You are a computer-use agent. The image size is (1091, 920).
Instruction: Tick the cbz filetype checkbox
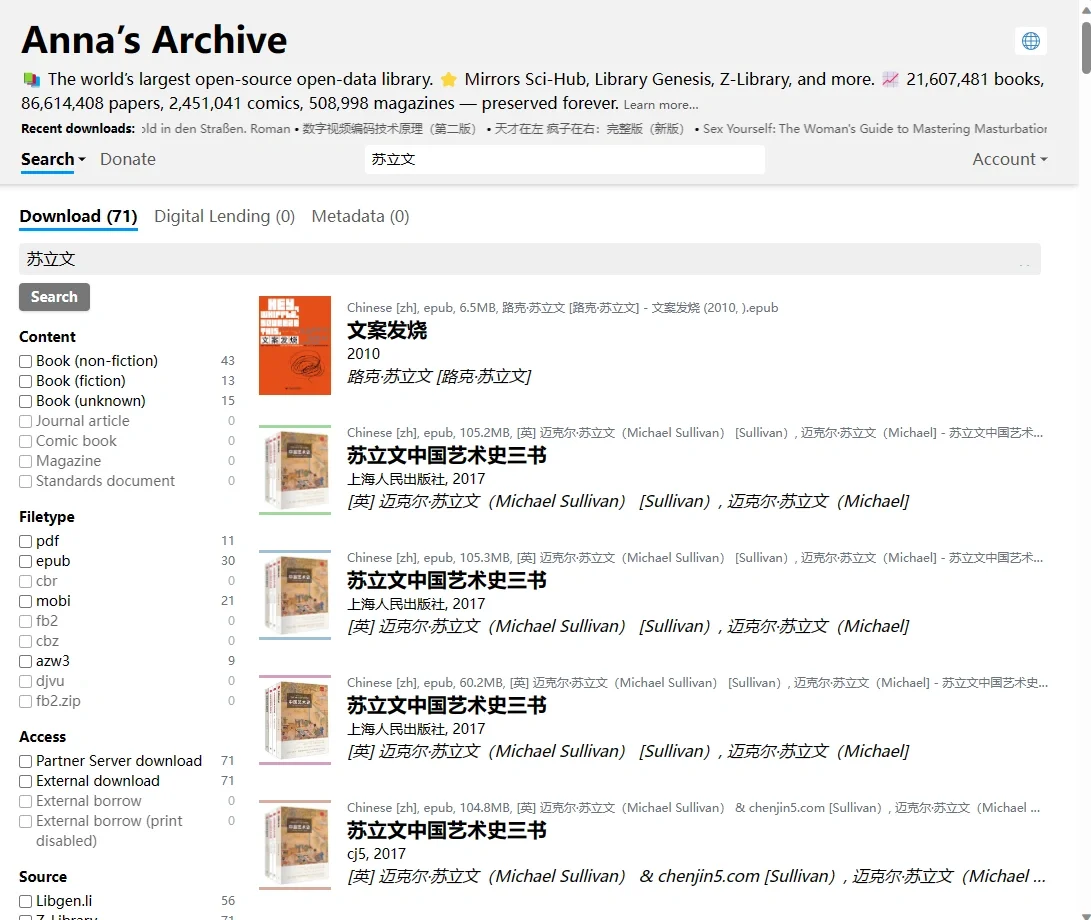point(26,642)
